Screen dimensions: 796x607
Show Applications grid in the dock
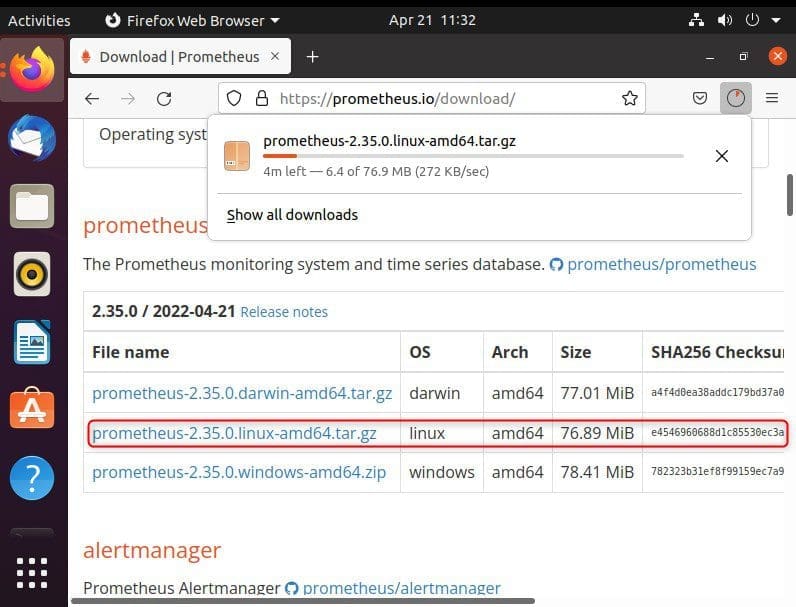(31, 572)
